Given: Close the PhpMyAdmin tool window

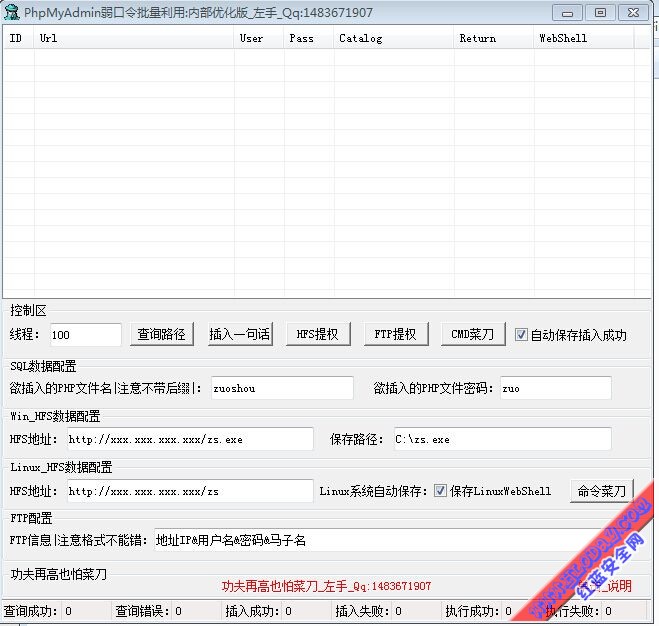Looking at the screenshot, I should 633,13.
